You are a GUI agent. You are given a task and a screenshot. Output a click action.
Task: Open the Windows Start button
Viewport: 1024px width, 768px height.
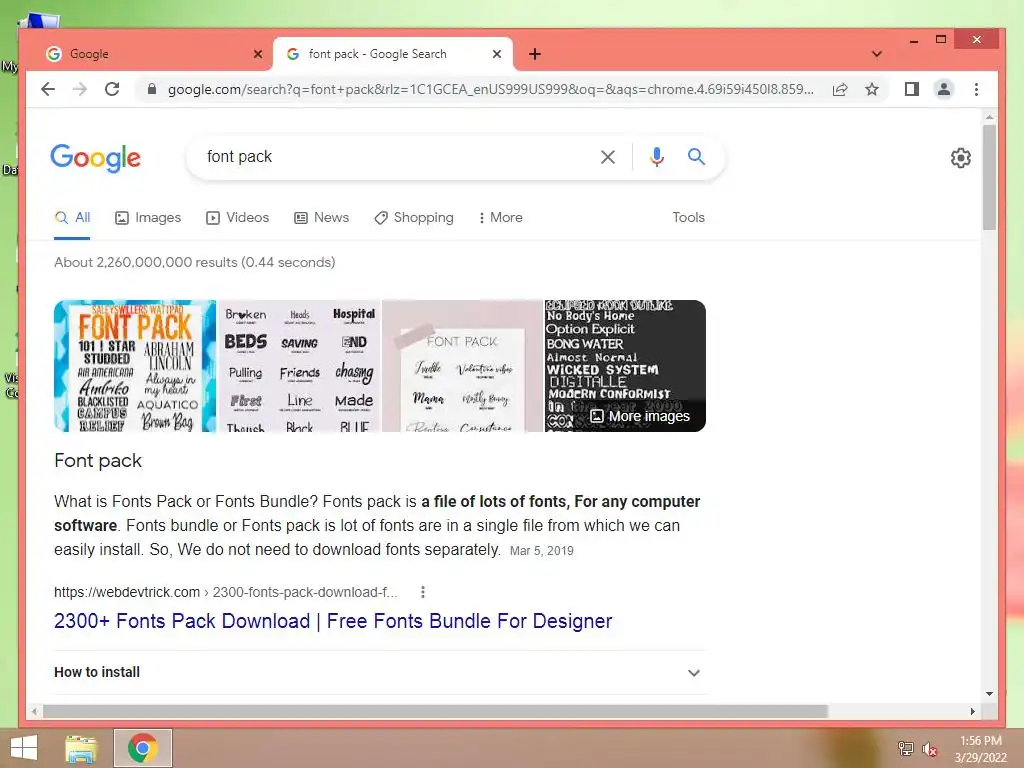tap(24, 748)
